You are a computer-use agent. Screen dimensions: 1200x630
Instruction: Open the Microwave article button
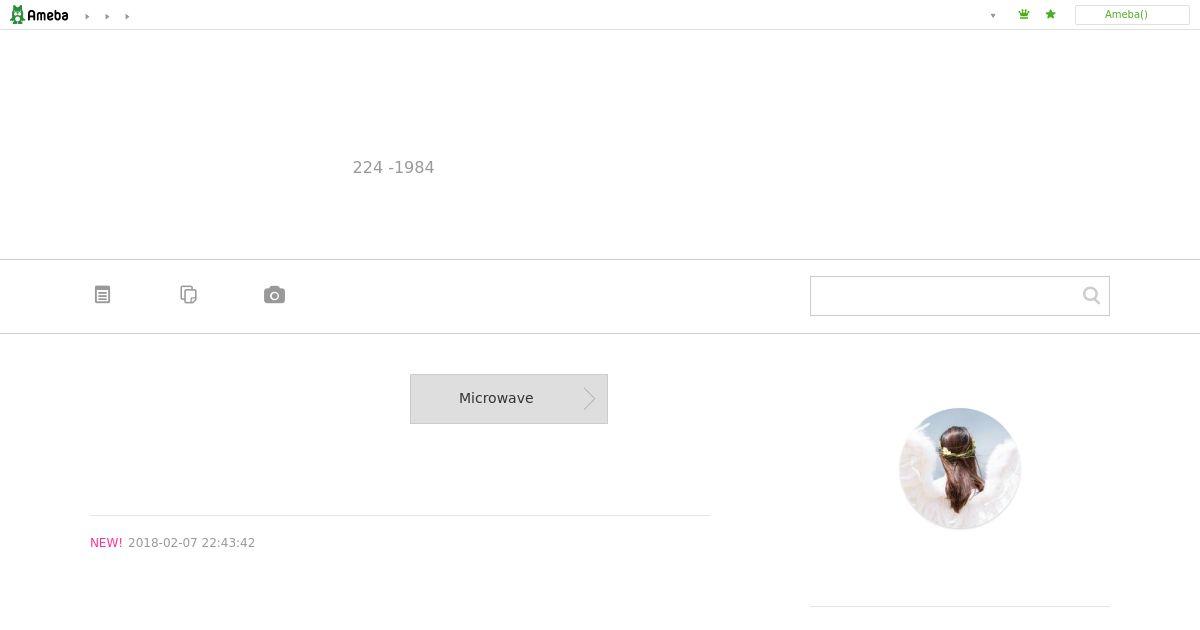pos(509,399)
